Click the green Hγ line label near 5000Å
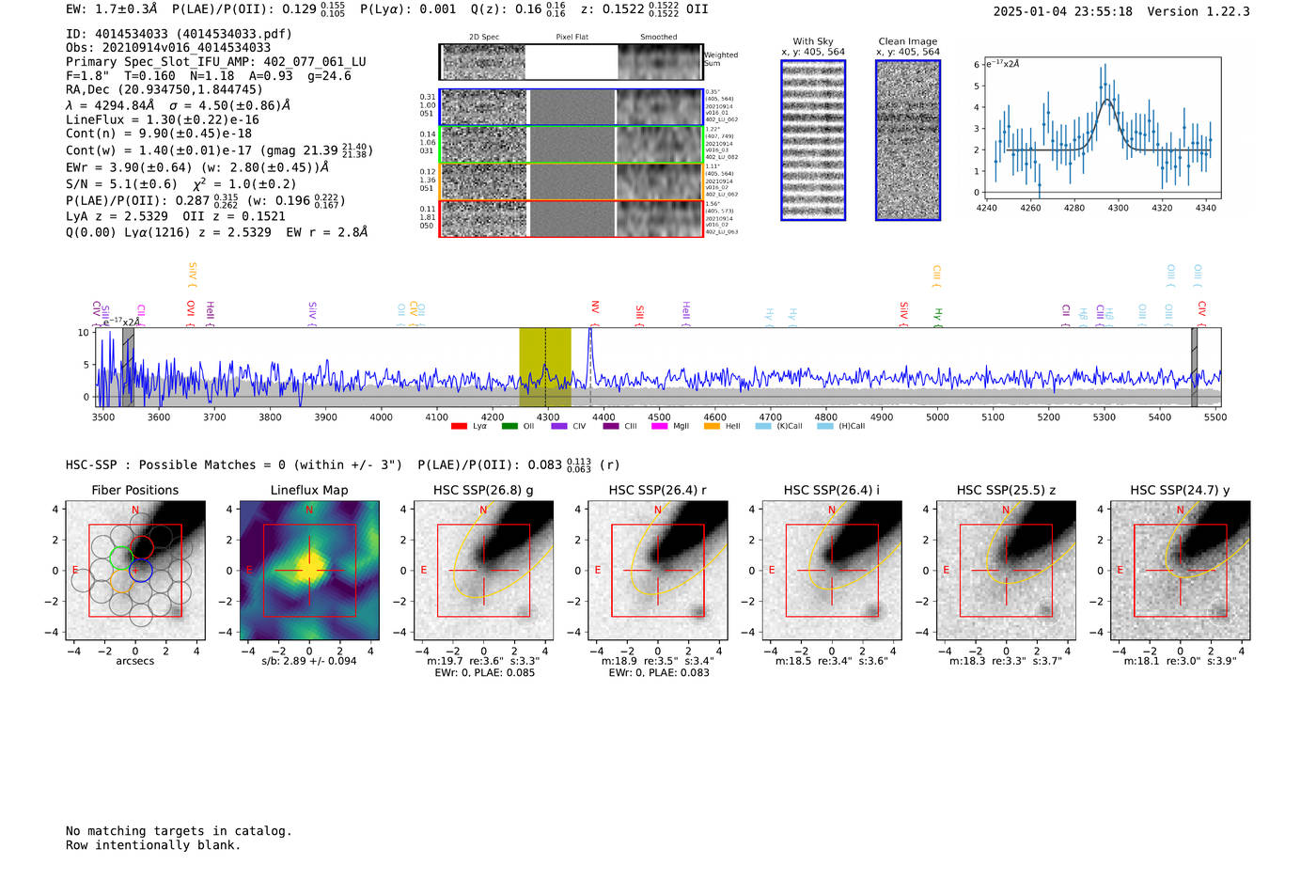 pyautogui.click(x=937, y=316)
